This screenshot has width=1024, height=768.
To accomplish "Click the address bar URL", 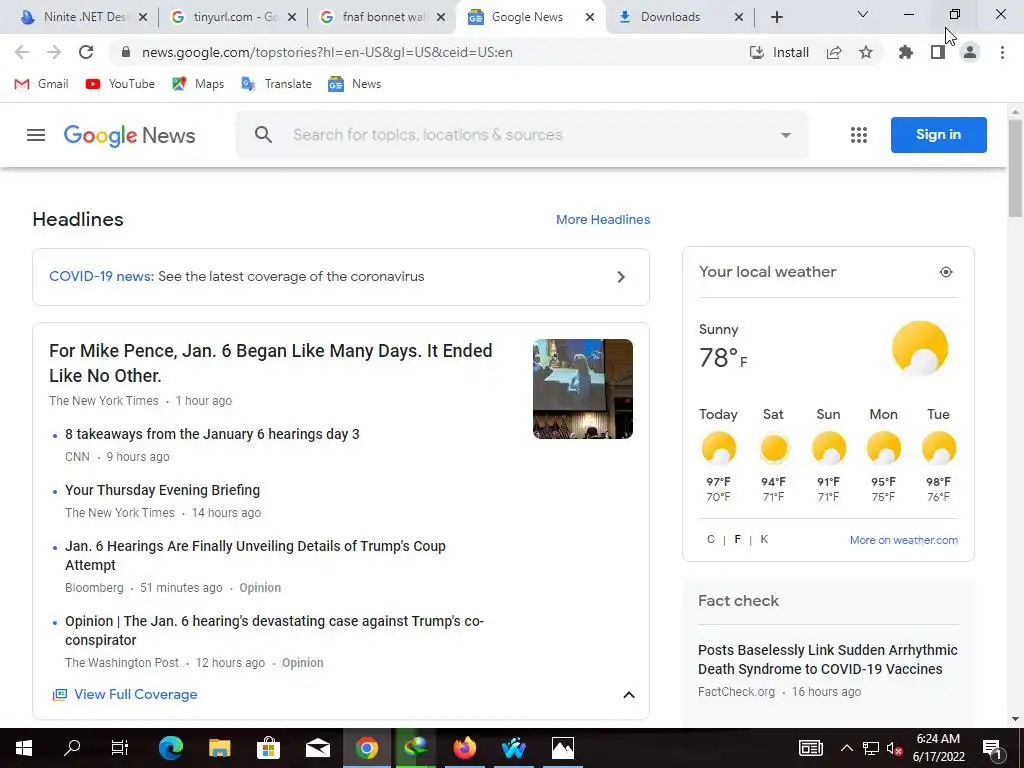I will point(327,52).
